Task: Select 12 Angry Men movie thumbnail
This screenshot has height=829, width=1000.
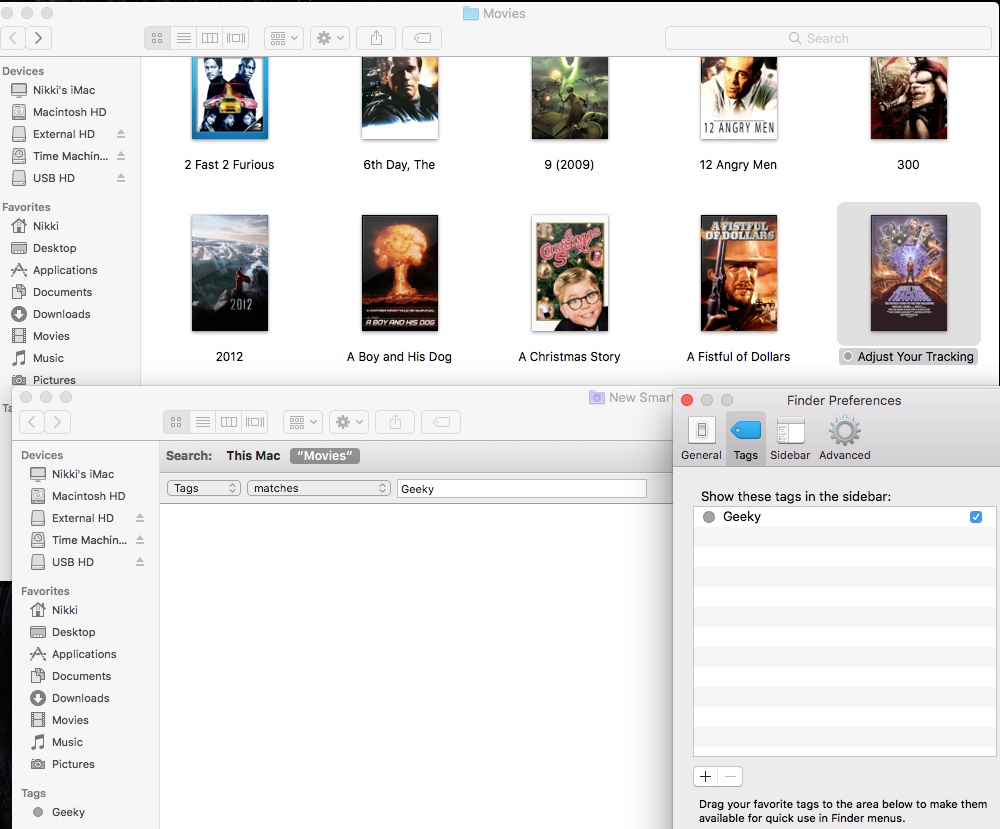Action: click(x=739, y=97)
